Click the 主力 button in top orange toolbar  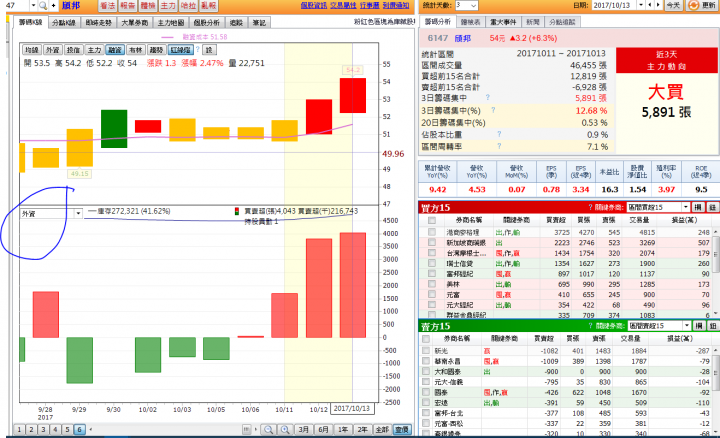[168, 6]
